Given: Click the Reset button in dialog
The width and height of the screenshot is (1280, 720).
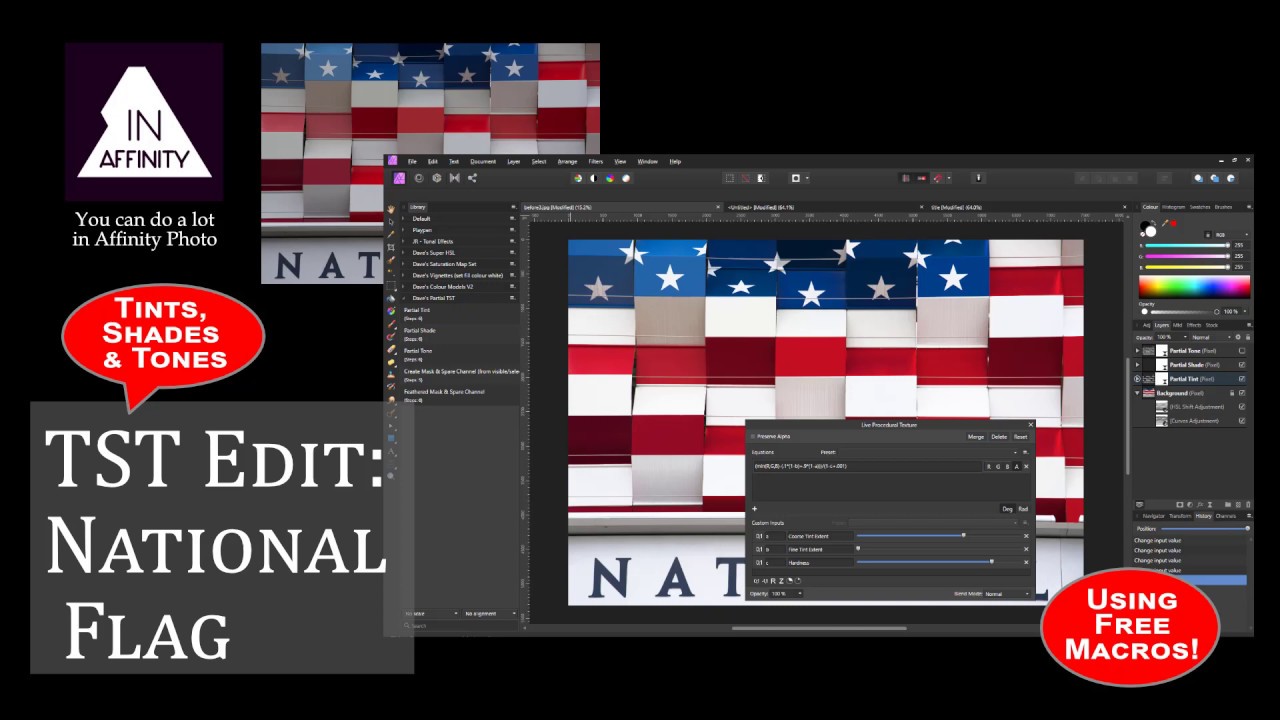Looking at the screenshot, I should click(x=1020, y=437).
